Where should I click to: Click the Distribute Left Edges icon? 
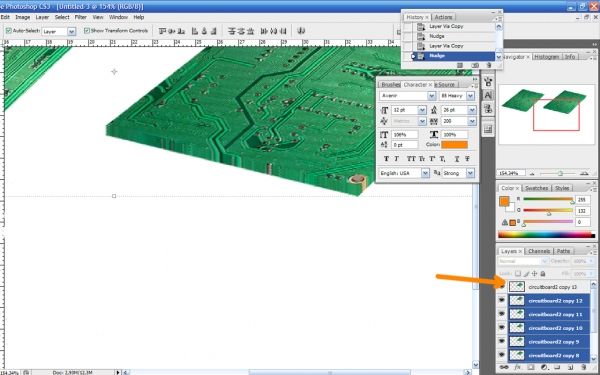pos(264,31)
